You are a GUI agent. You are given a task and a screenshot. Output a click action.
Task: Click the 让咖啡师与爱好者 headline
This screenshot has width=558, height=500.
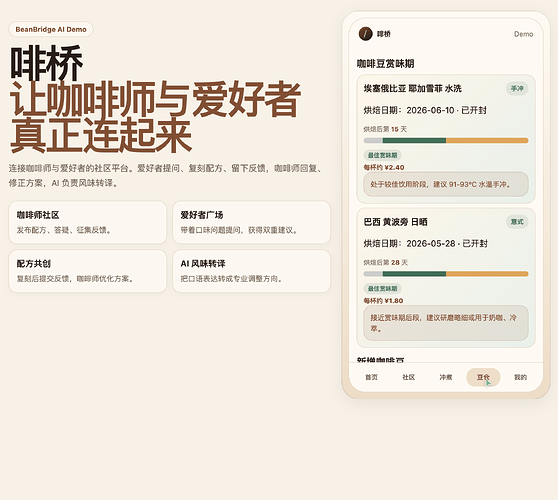tap(156, 99)
